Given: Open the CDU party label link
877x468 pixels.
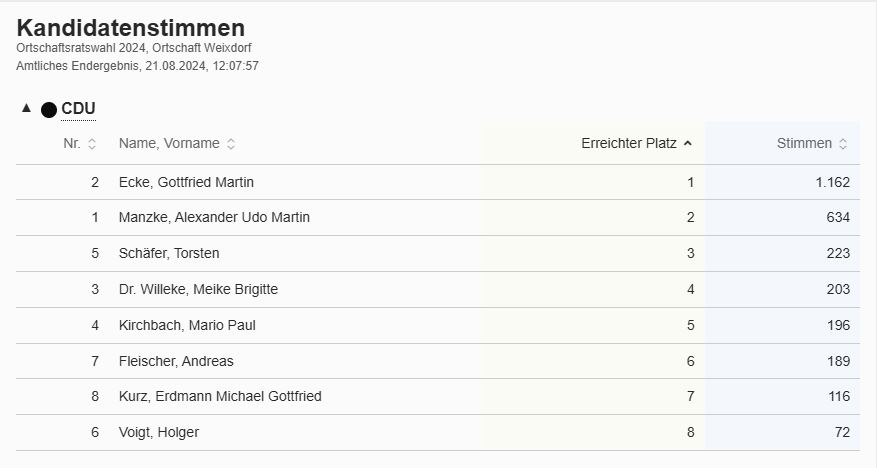Looking at the screenshot, I should tap(78, 108).
